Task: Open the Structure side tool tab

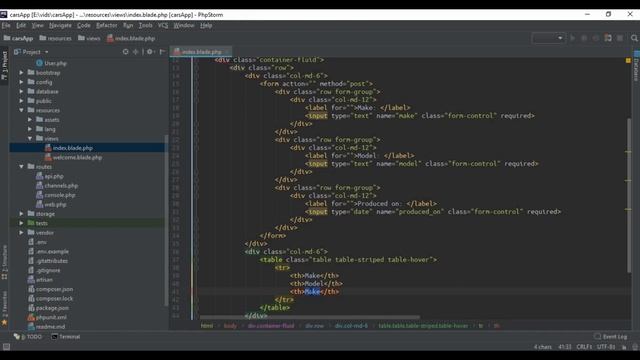Action: (x=4, y=262)
